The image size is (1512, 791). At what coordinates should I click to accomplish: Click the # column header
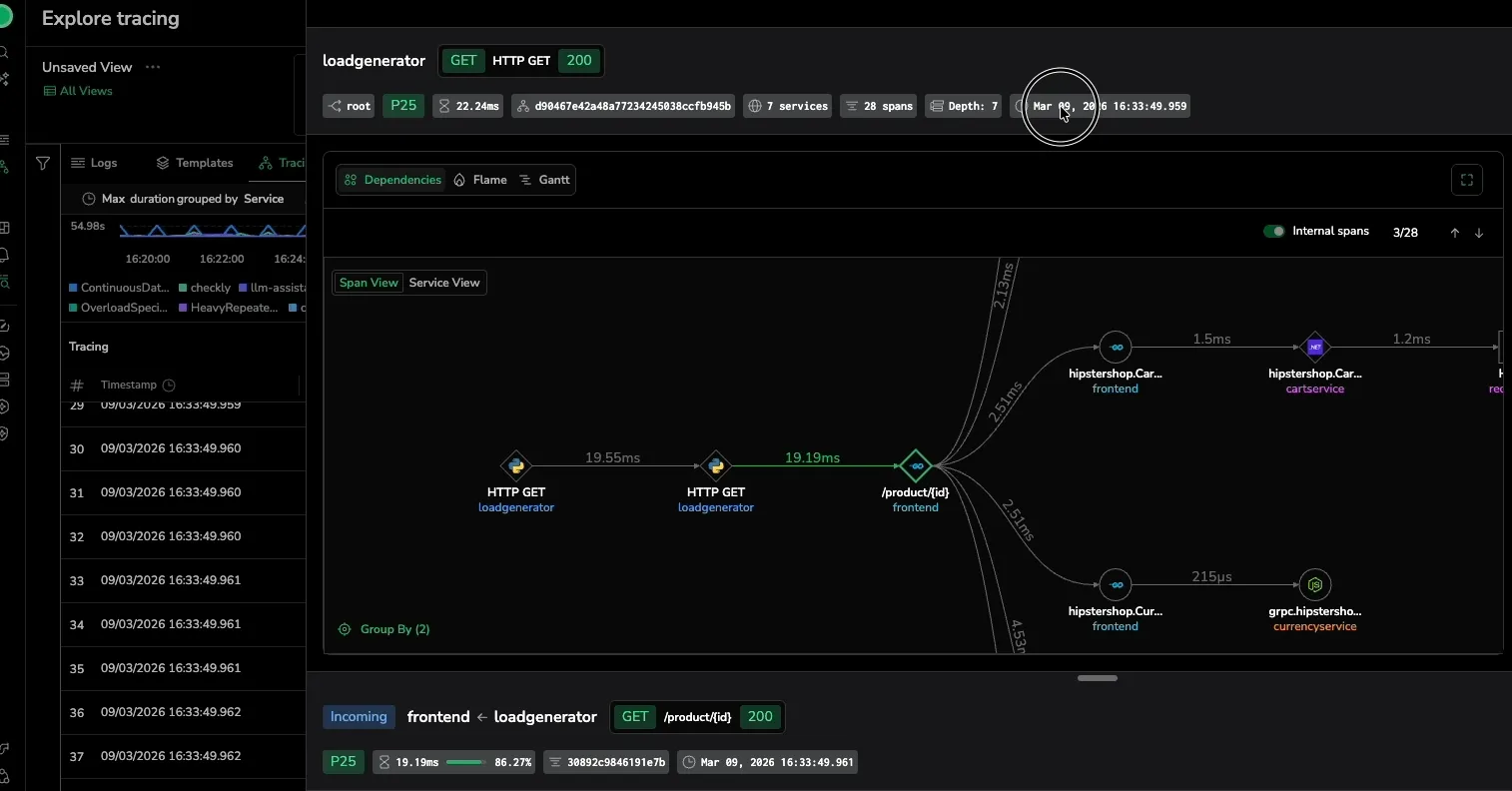(x=77, y=386)
